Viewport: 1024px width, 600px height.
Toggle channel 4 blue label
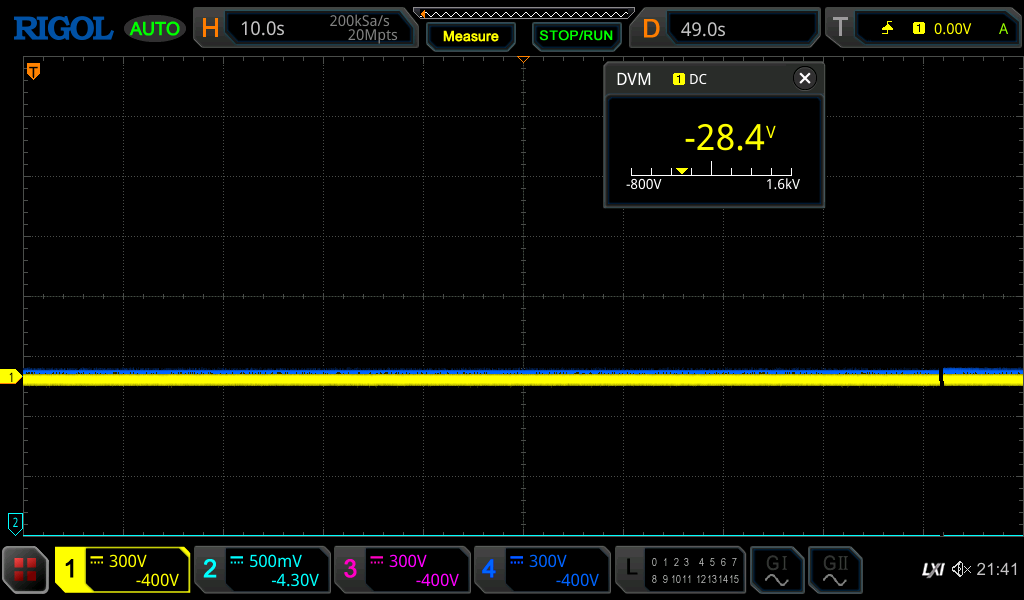(541, 570)
